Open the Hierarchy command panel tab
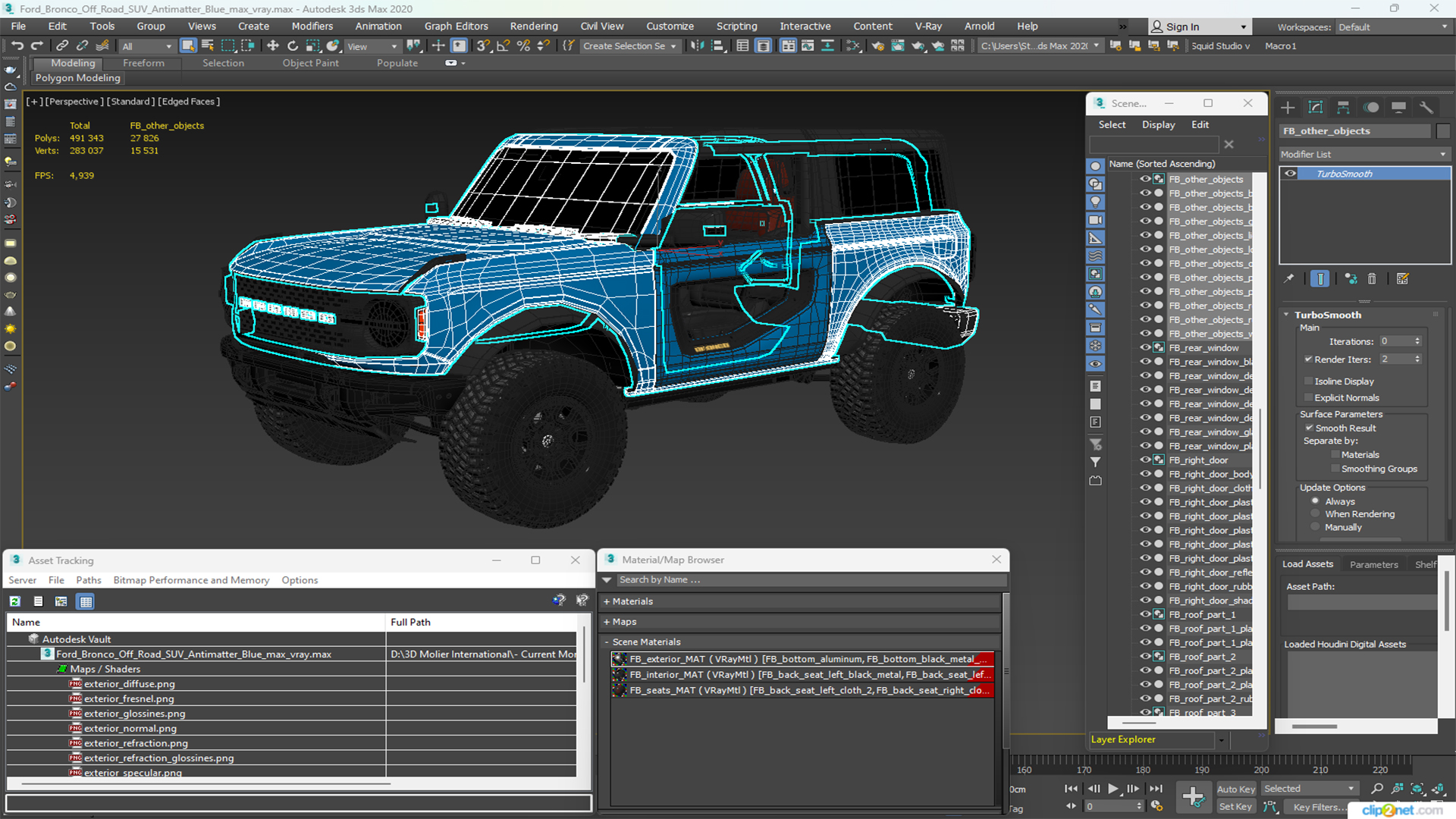 1343,108
